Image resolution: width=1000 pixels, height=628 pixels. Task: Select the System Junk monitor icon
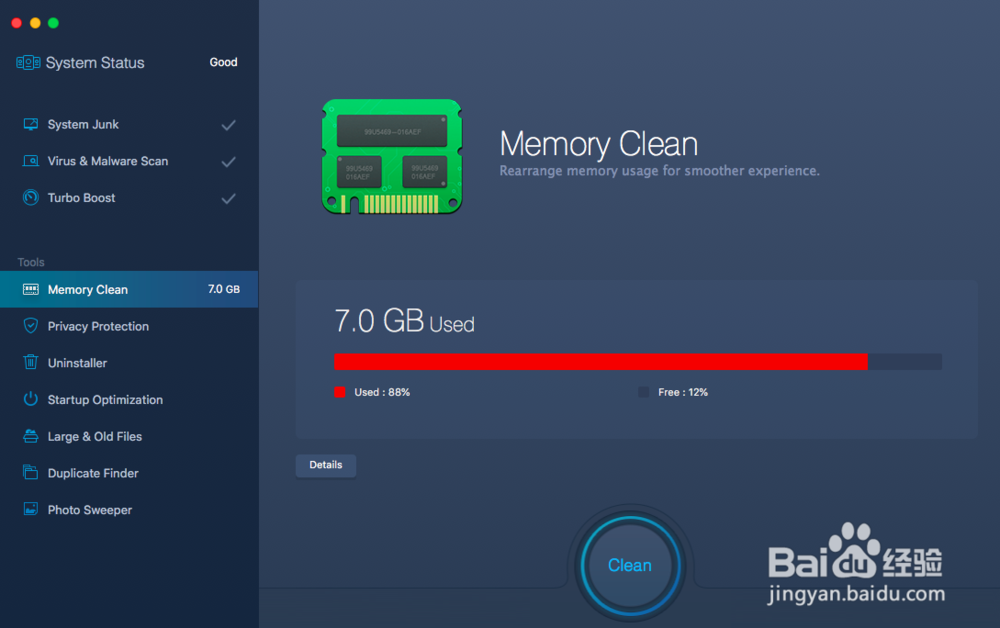point(31,124)
